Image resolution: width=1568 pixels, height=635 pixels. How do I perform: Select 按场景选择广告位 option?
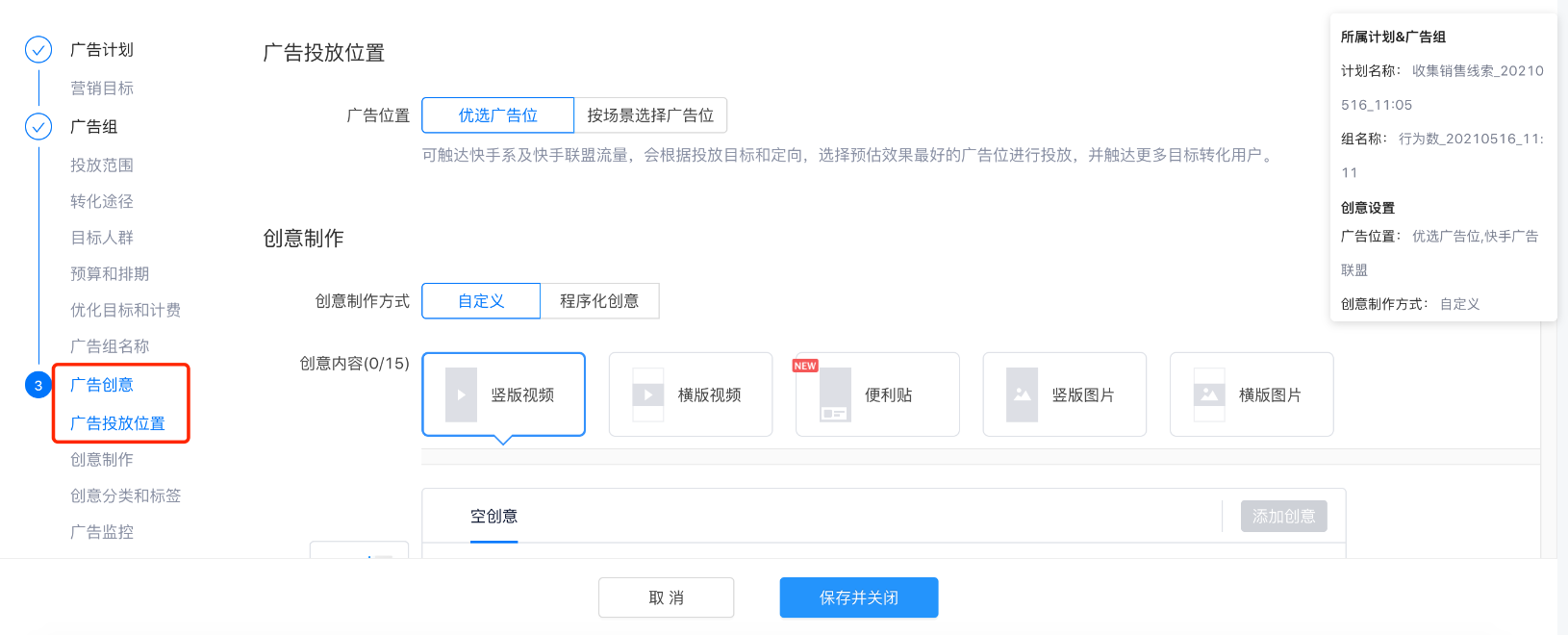click(x=650, y=115)
